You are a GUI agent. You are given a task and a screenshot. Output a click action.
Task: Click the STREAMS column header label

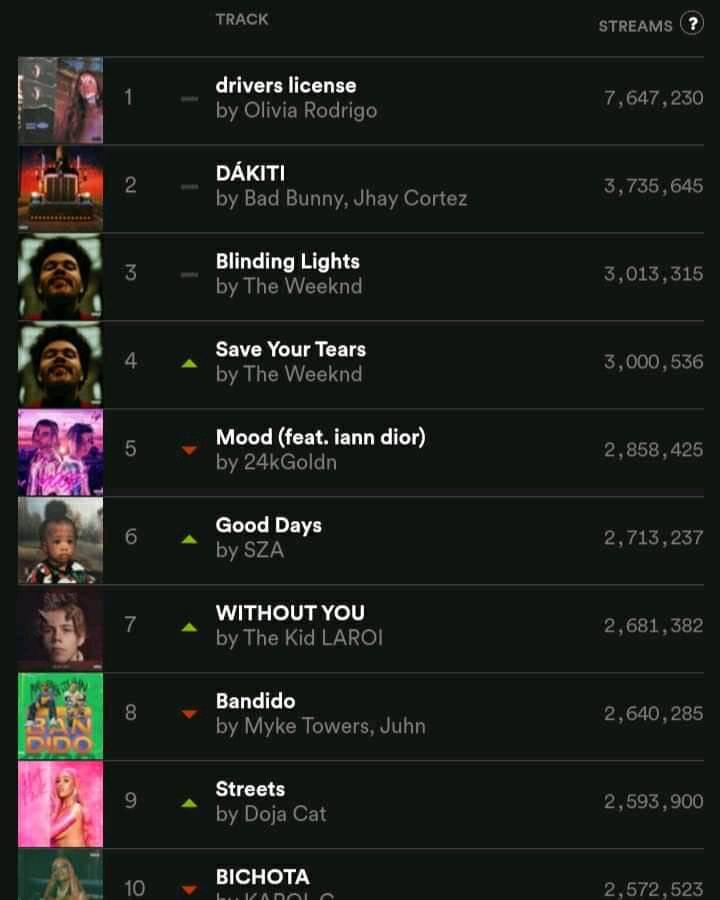coord(636,26)
